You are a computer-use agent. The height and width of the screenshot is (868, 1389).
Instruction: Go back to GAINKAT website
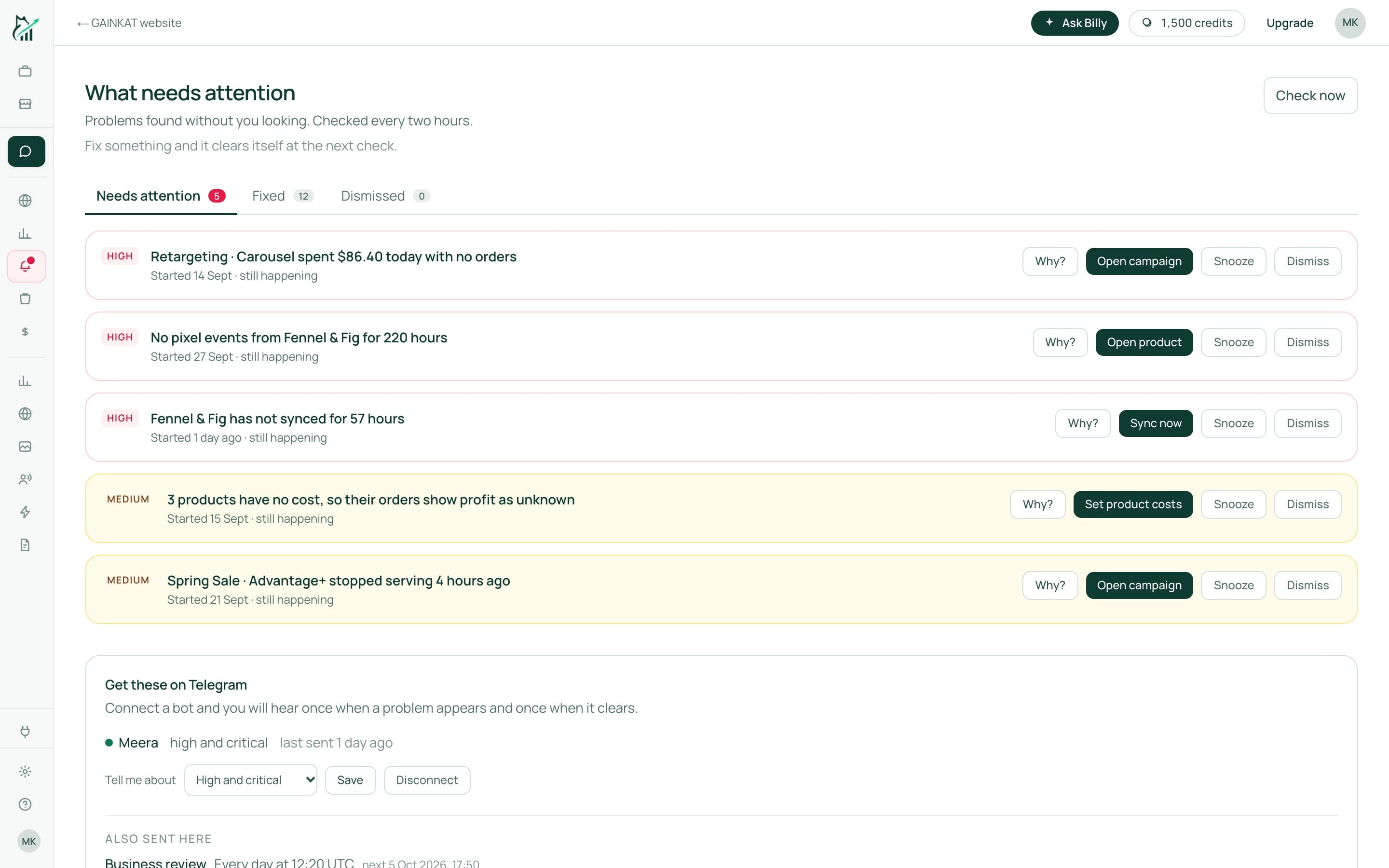click(130, 23)
